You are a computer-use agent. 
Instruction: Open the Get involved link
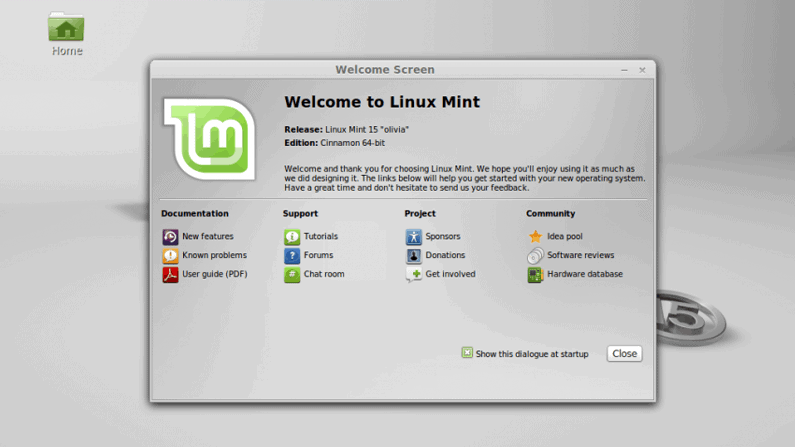point(450,274)
